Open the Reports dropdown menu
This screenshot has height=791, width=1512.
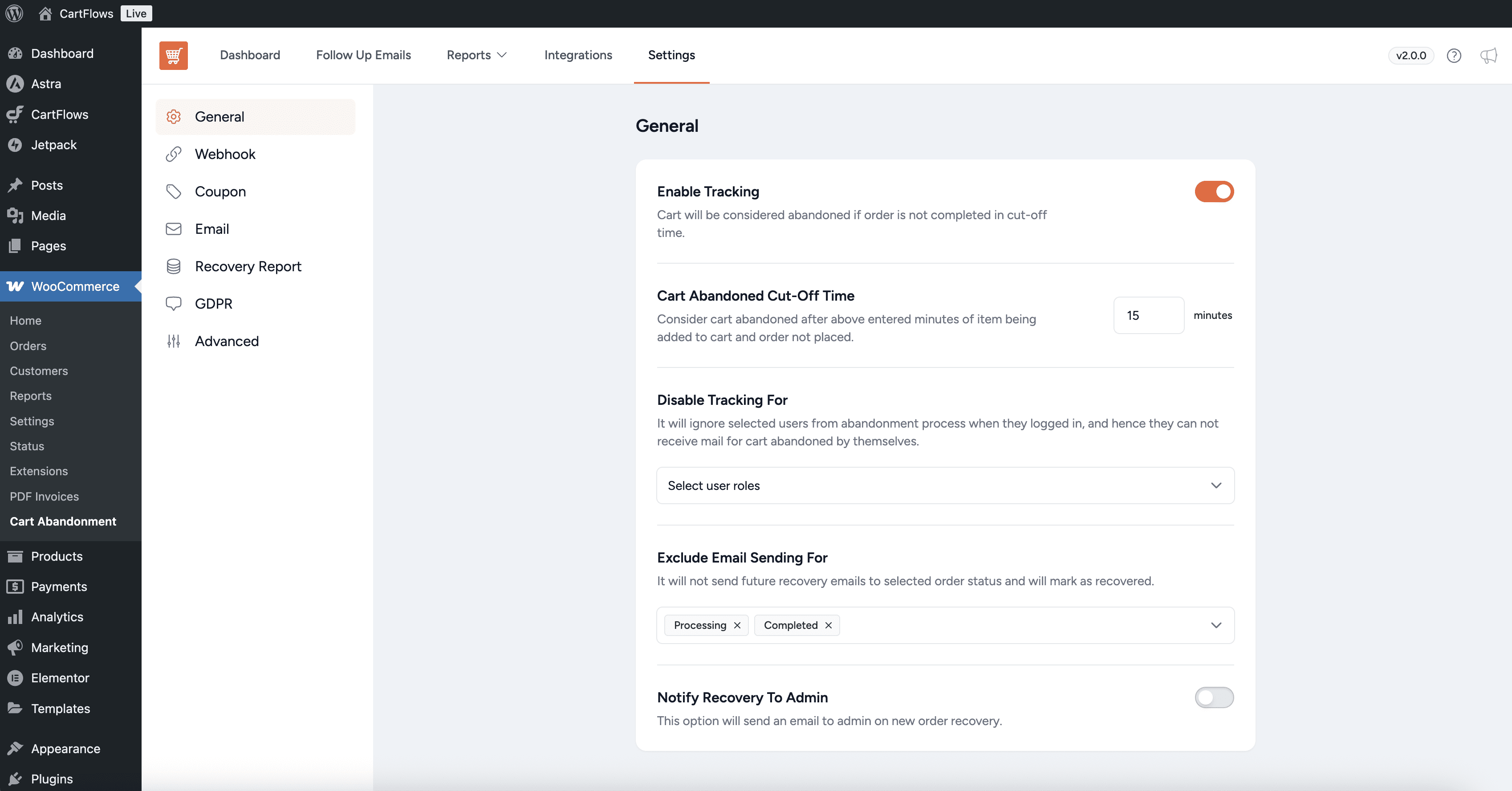(x=476, y=55)
